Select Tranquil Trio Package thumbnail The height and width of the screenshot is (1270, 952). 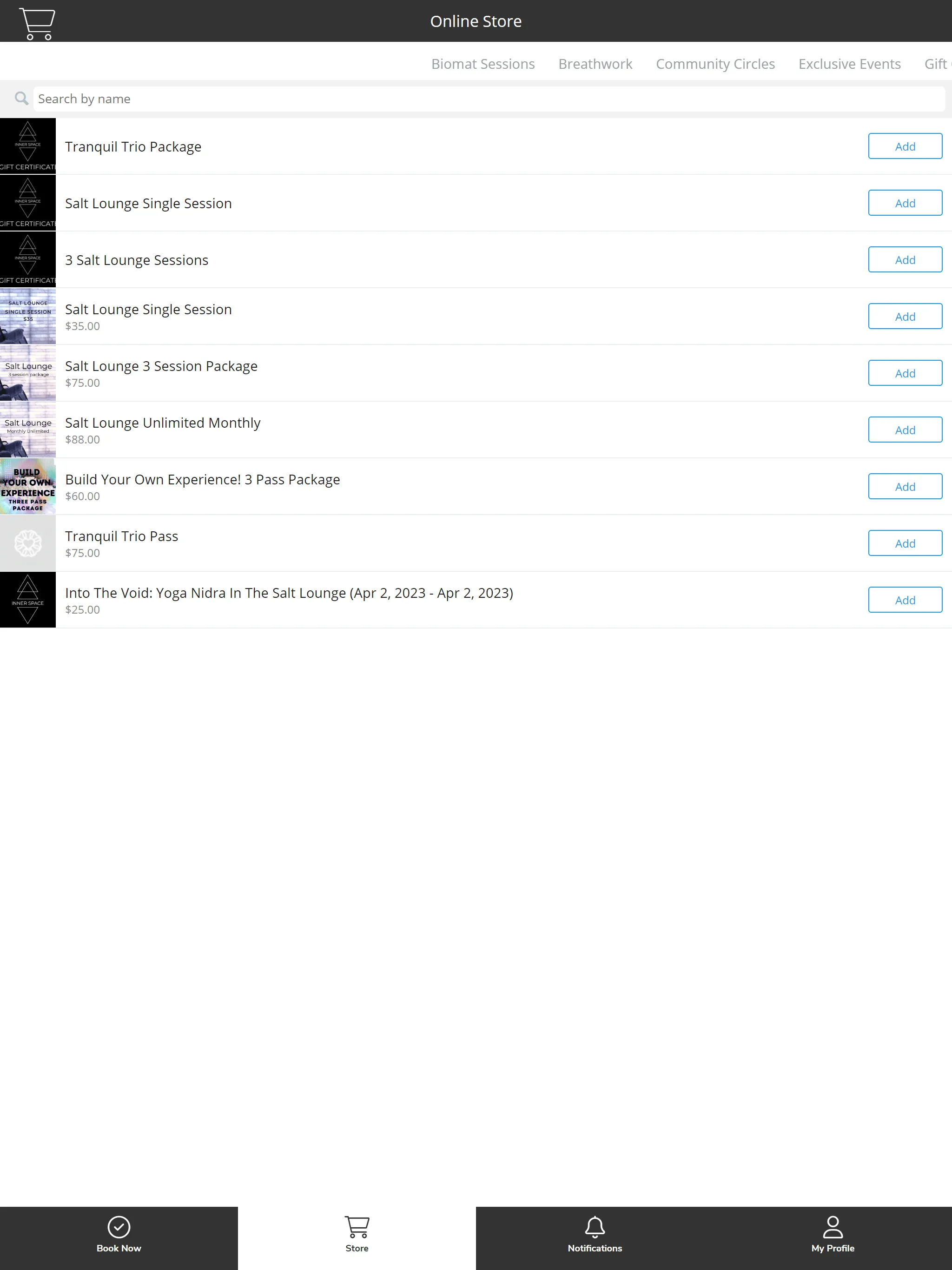(x=28, y=146)
